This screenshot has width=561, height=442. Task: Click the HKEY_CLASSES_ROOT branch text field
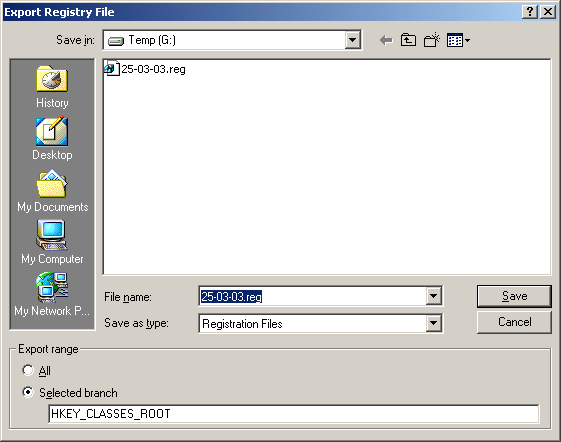[x=293, y=414]
